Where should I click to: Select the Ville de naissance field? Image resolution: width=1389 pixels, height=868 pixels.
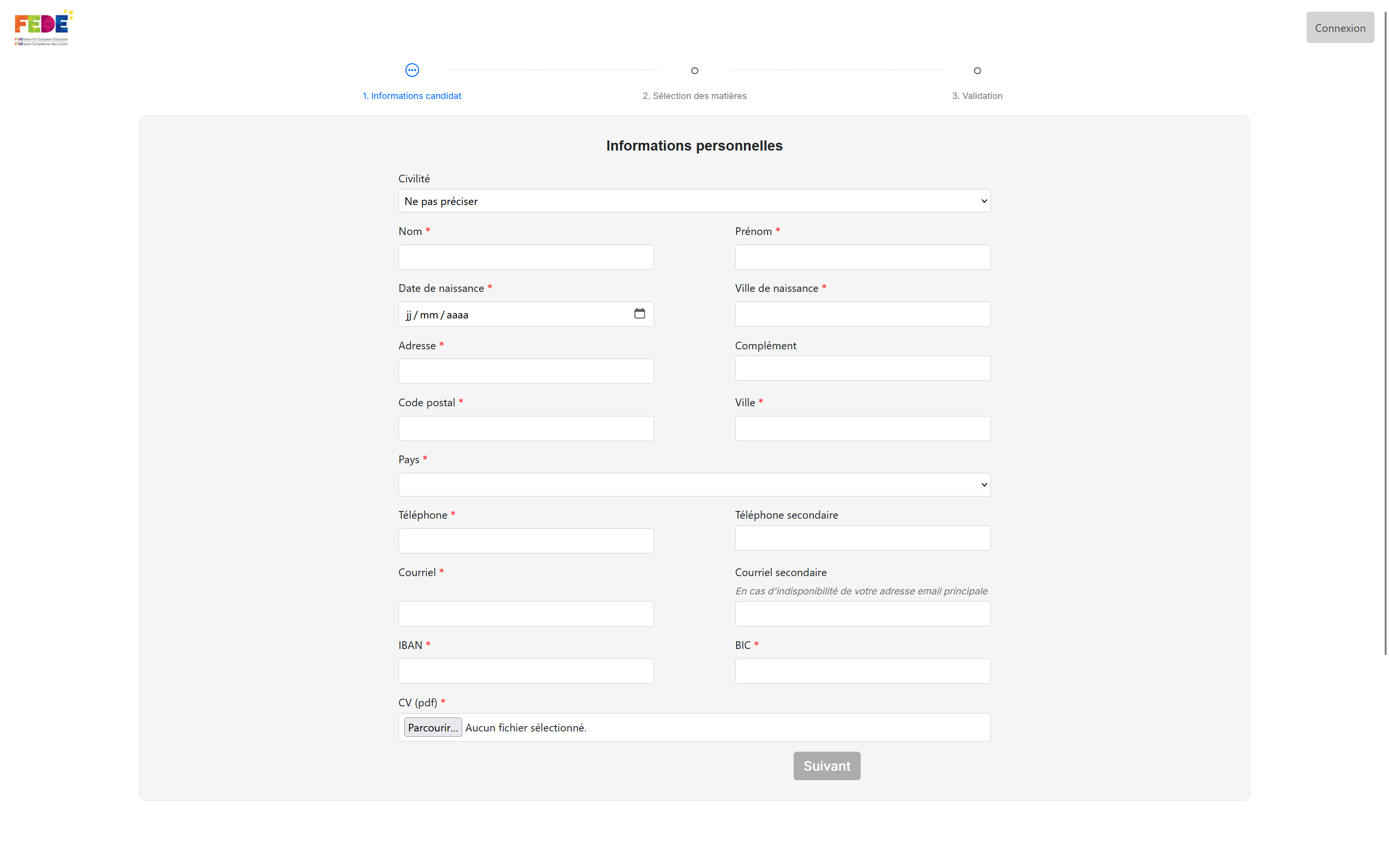[862, 314]
